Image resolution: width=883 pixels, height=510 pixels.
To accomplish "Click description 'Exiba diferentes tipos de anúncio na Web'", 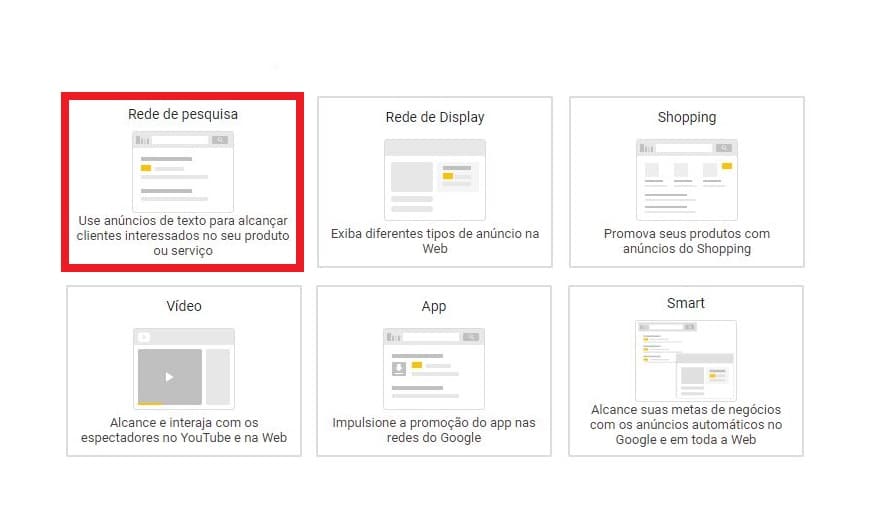I will 435,241.
